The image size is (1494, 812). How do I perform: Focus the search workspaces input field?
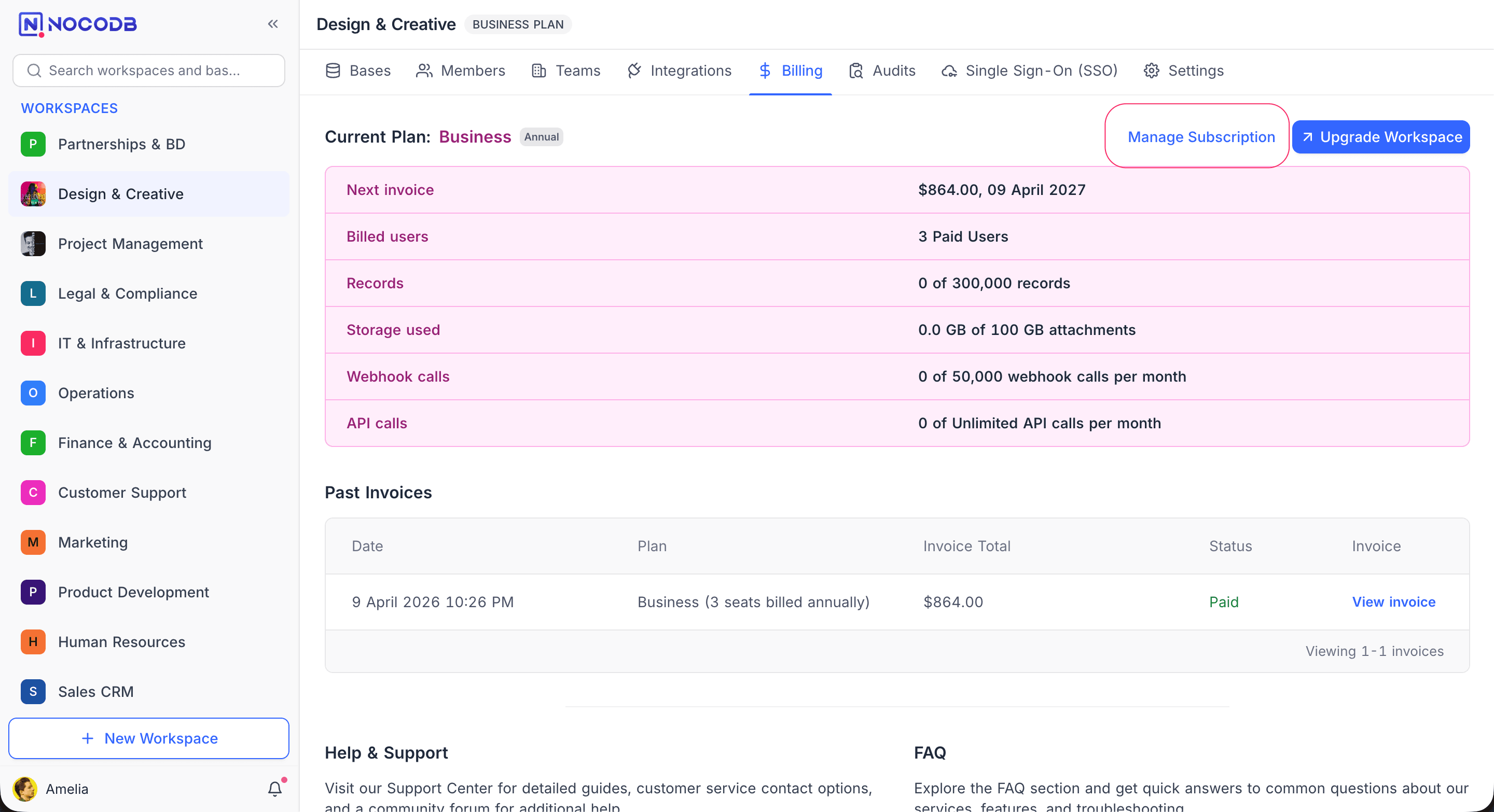point(149,71)
